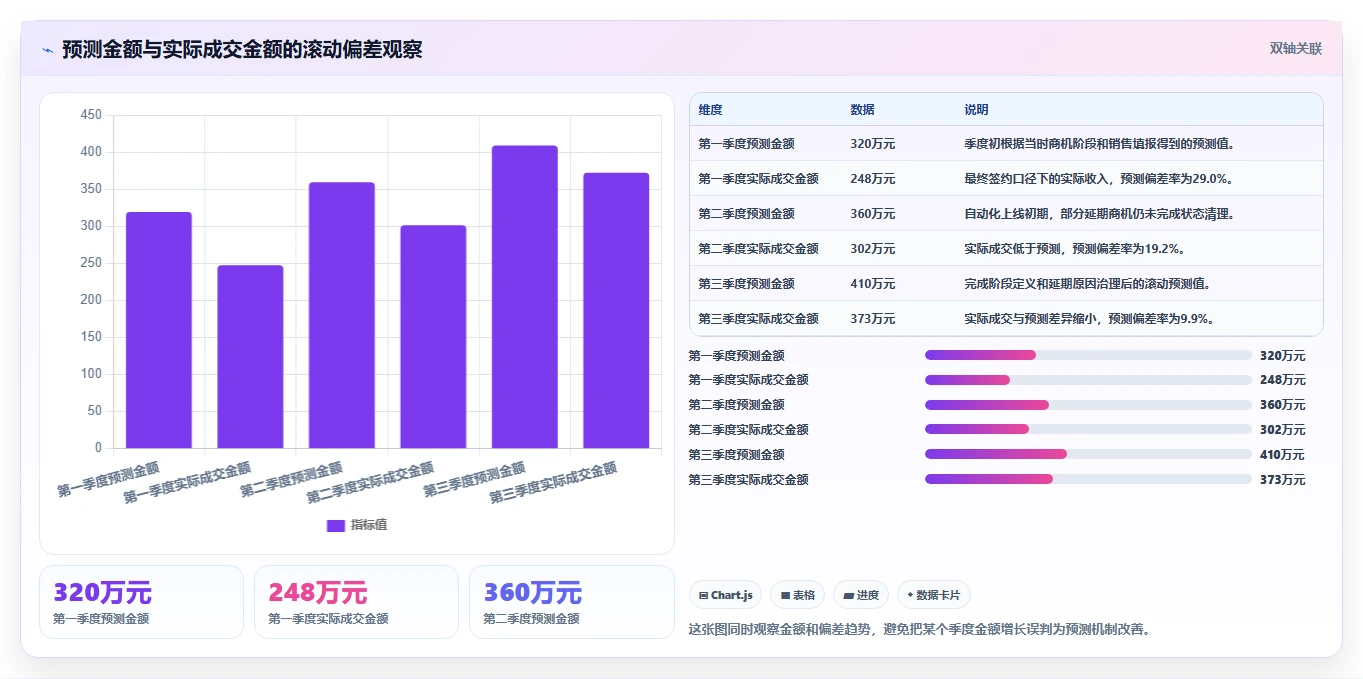This screenshot has width=1363, height=679.
Task: Open the 320万元 data card
Action: (x=141, y=602)
